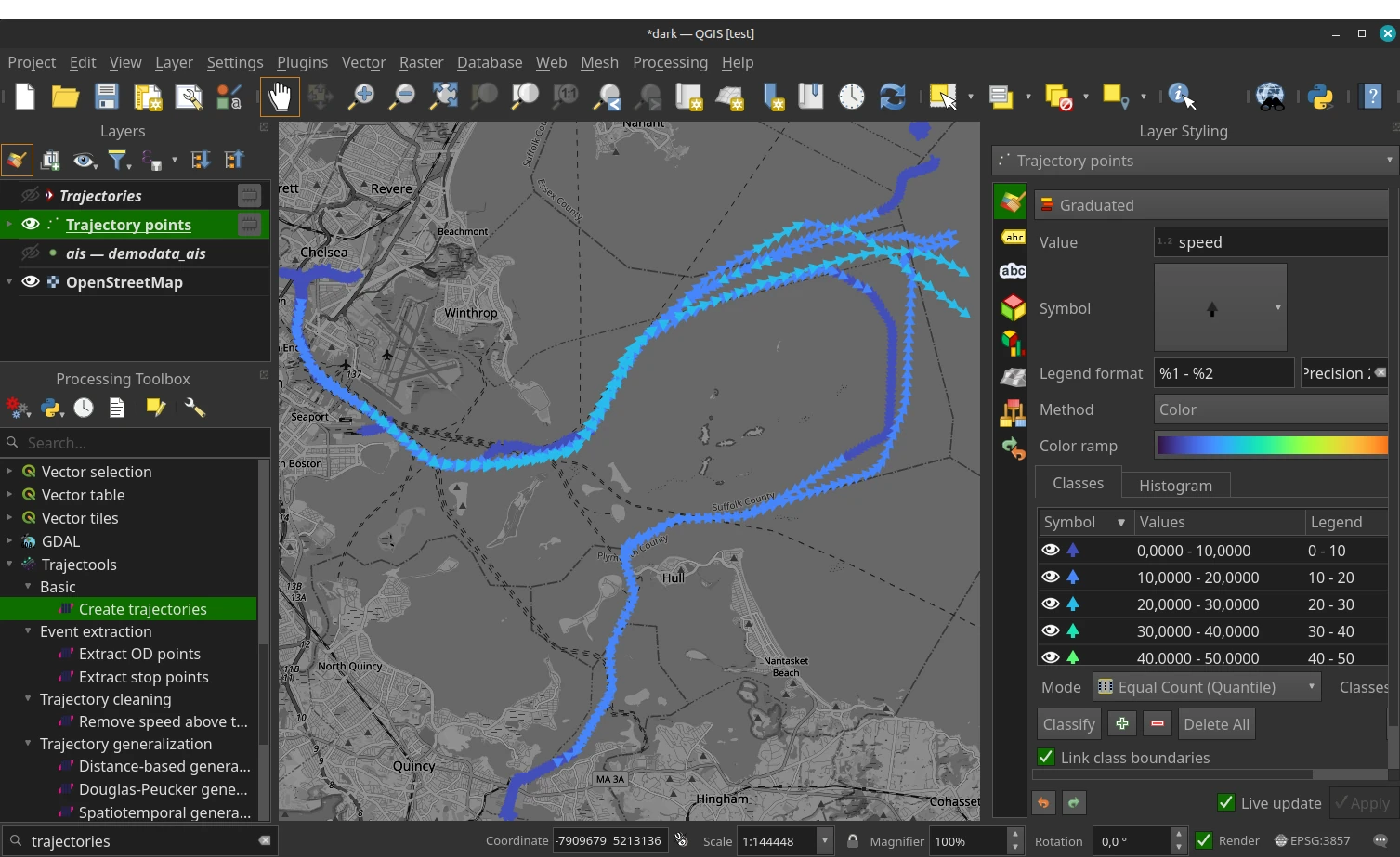Uncheck Link class boundaries
Screen dimensions: 1400x857
[1046, 757]
